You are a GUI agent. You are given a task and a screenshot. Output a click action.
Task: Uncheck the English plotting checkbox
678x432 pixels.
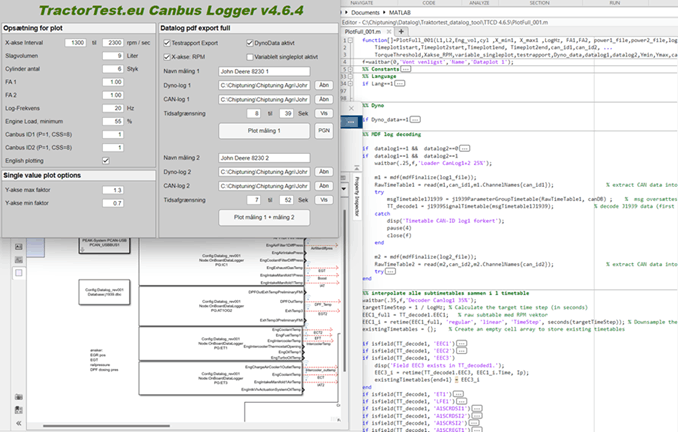click(x=106, y=160)
